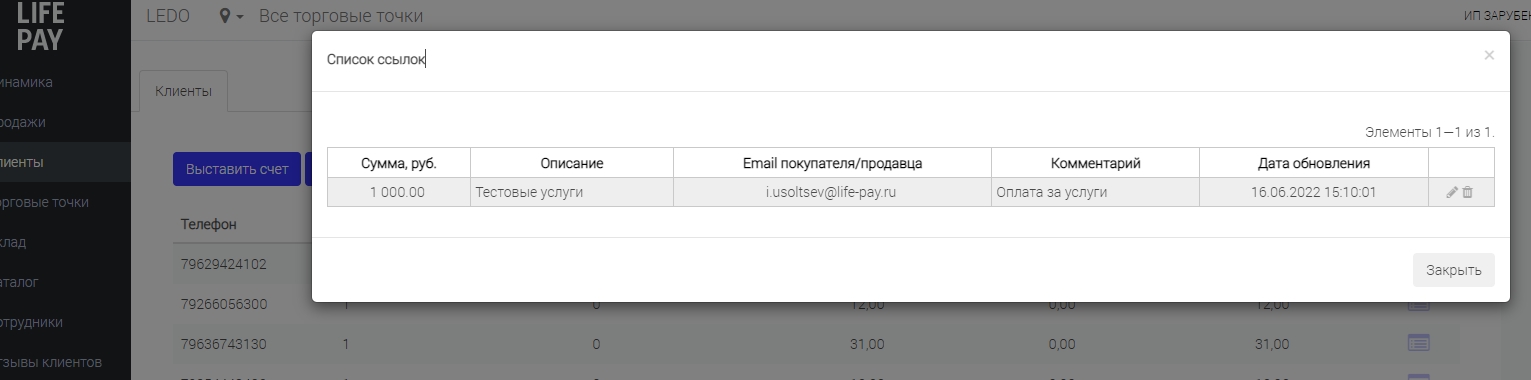Click the Все торговые точки selector
This screenshot has height=380, width=1531.
[x=341, y=16]
